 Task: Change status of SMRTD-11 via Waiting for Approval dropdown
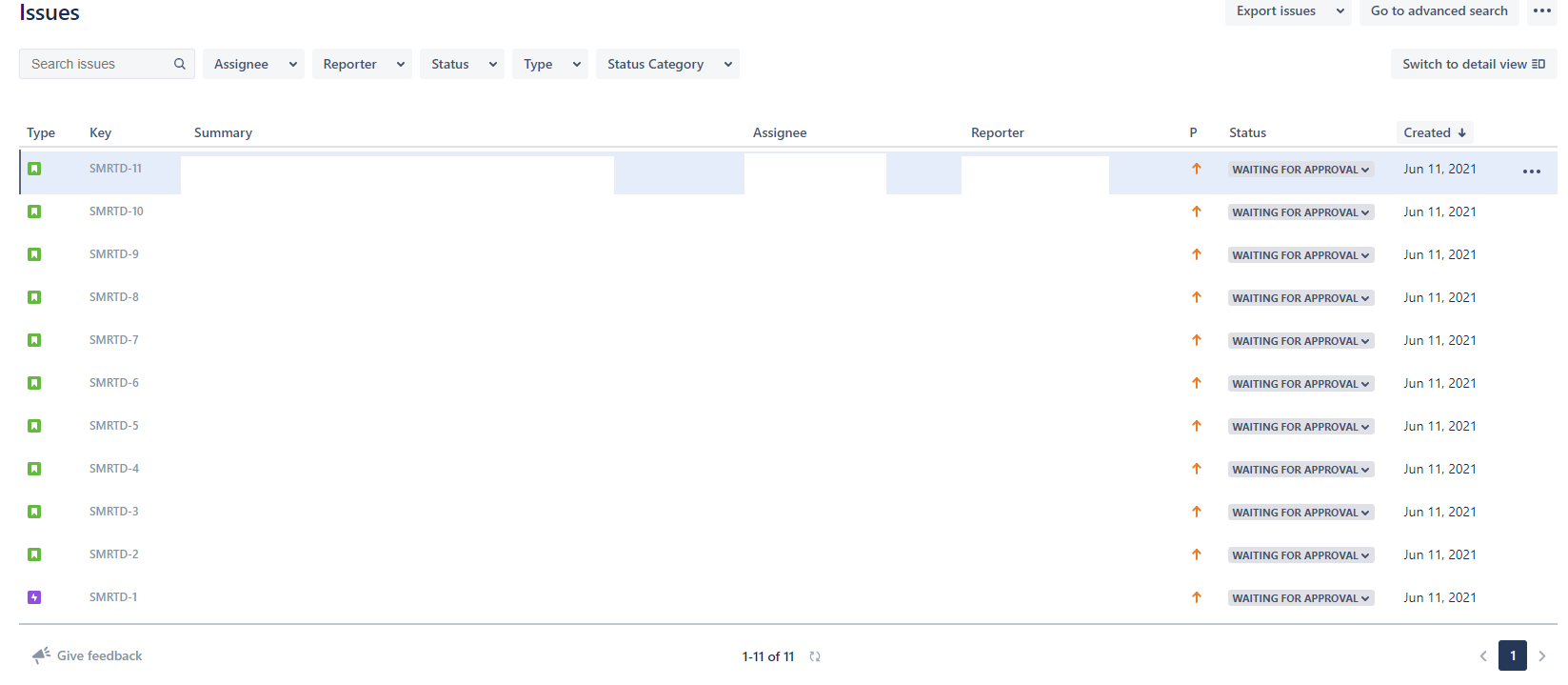pos(1300,170)
